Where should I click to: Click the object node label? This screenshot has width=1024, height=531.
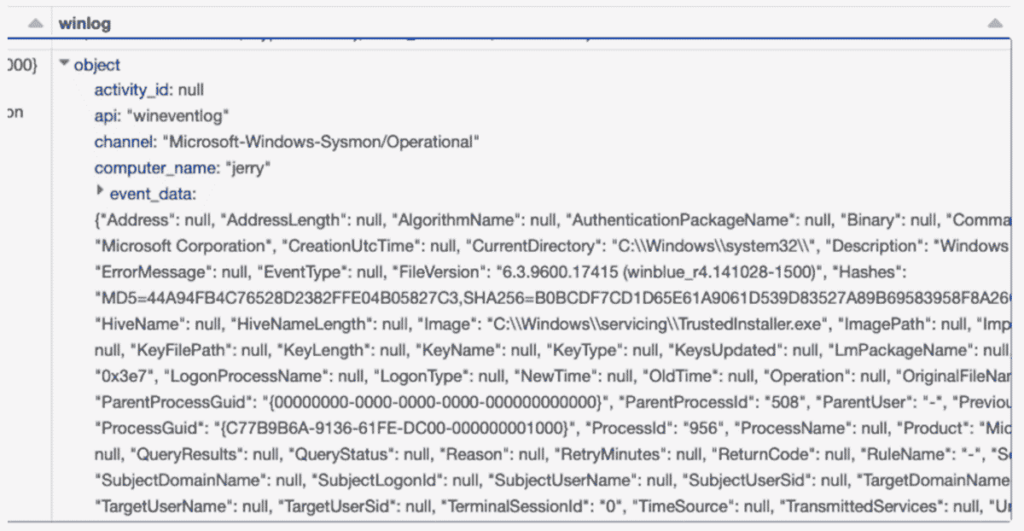tap(97, 65)
